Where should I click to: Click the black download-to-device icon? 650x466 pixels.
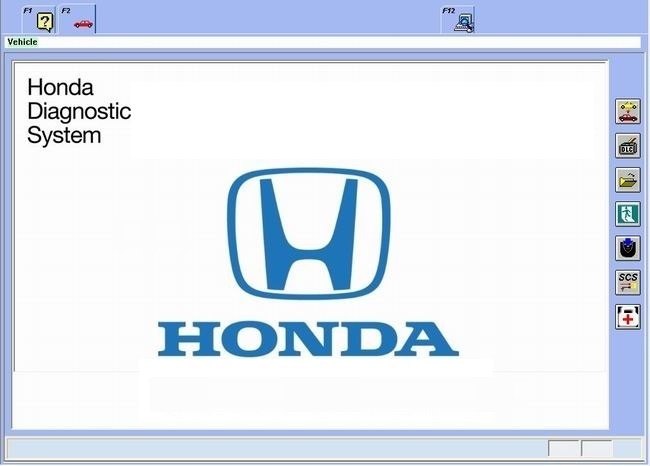[628, 248]
